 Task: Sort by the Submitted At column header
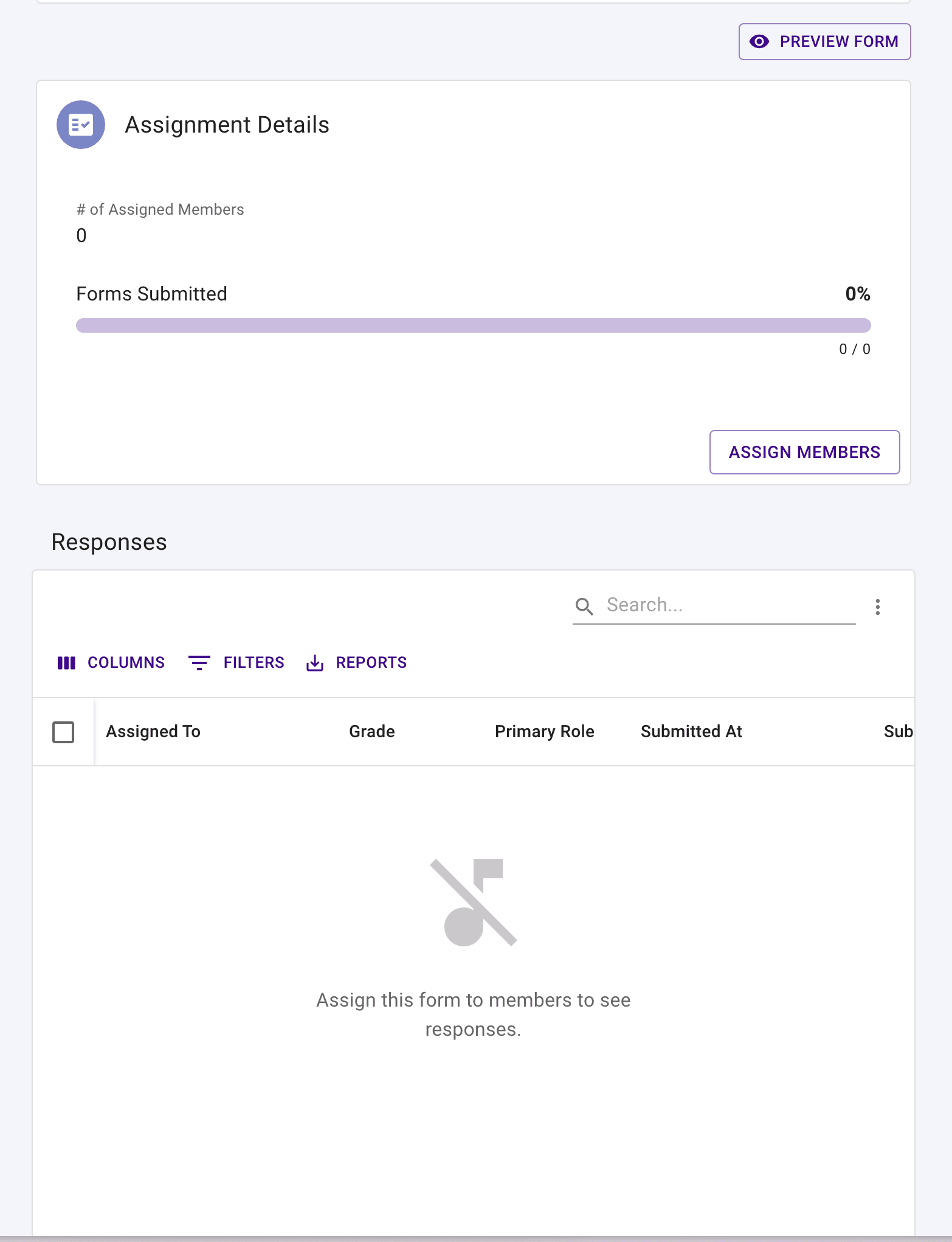(x=691, y=732)
